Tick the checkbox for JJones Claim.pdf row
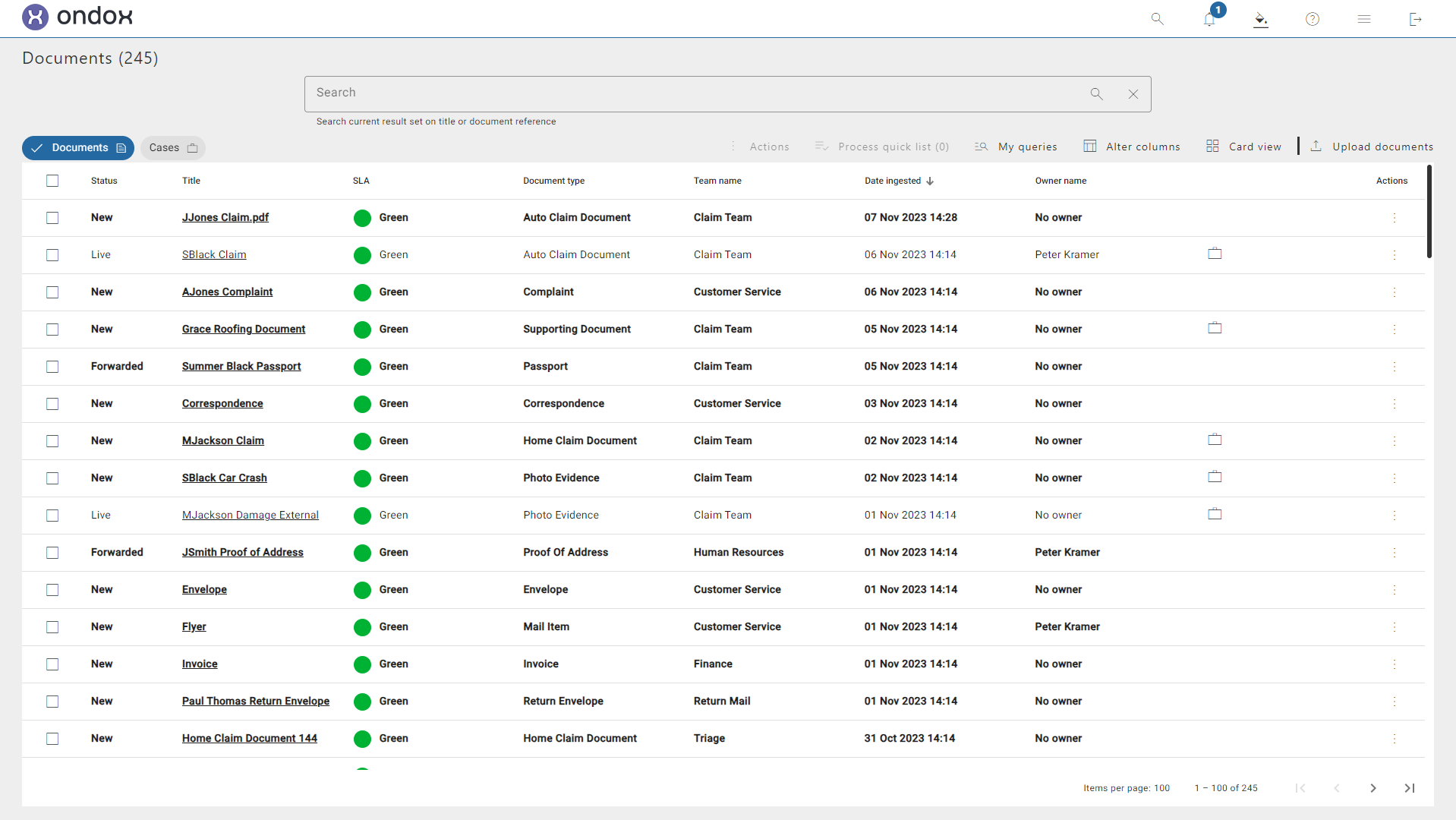 coord(52,218)
